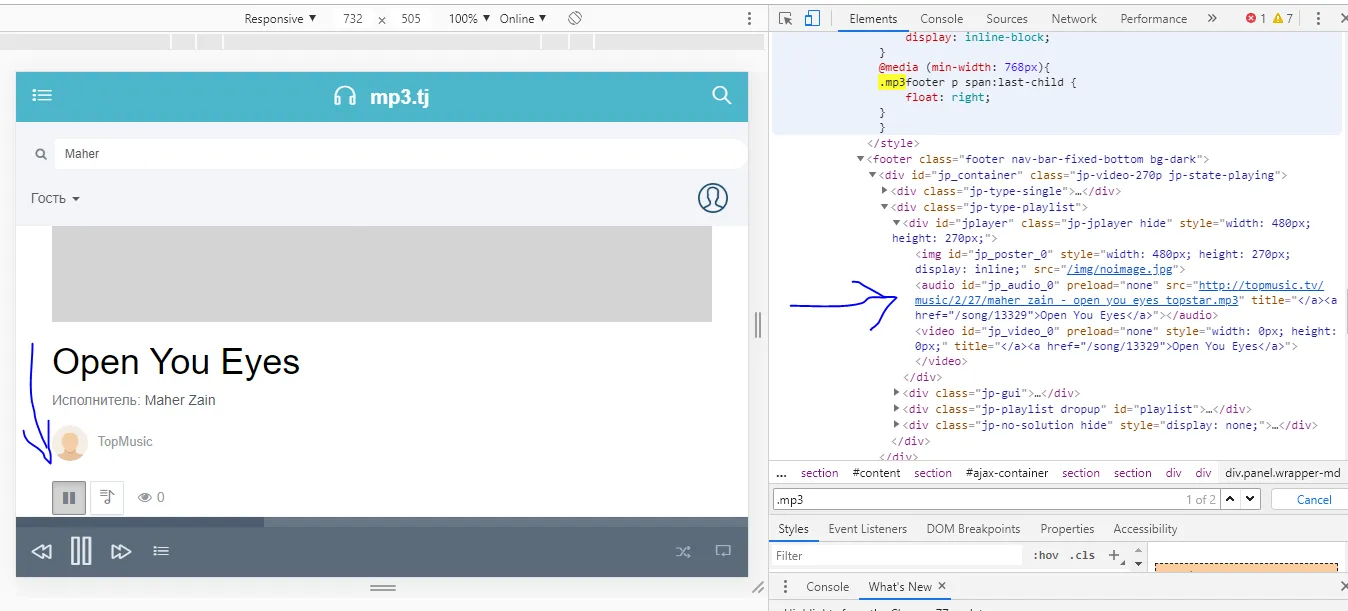The image size is (1348, 611).
Task: Switch to the Console tab
Action: coord(942,19)
